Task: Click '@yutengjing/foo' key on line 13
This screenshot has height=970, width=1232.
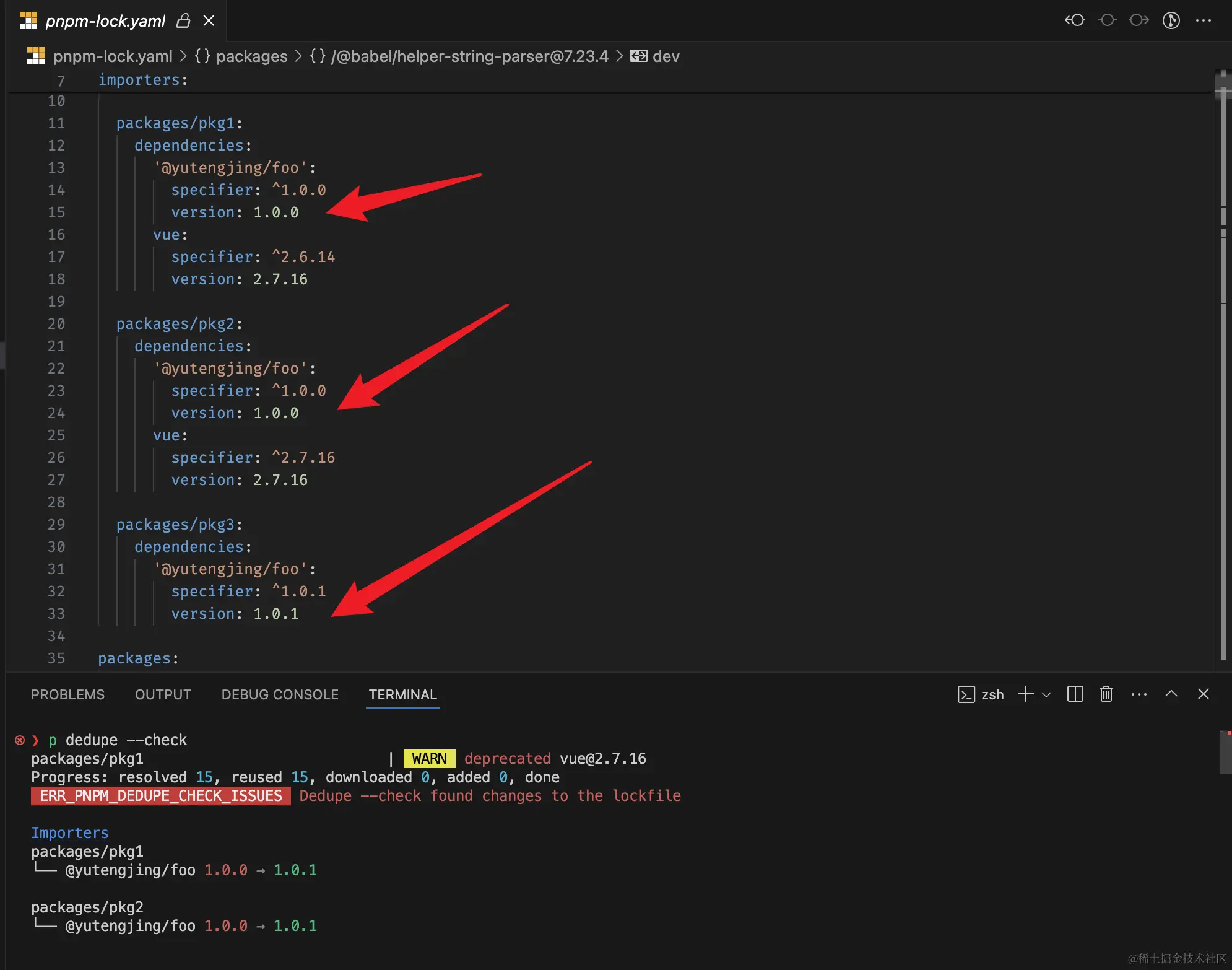Action: (x=235, y=168)
